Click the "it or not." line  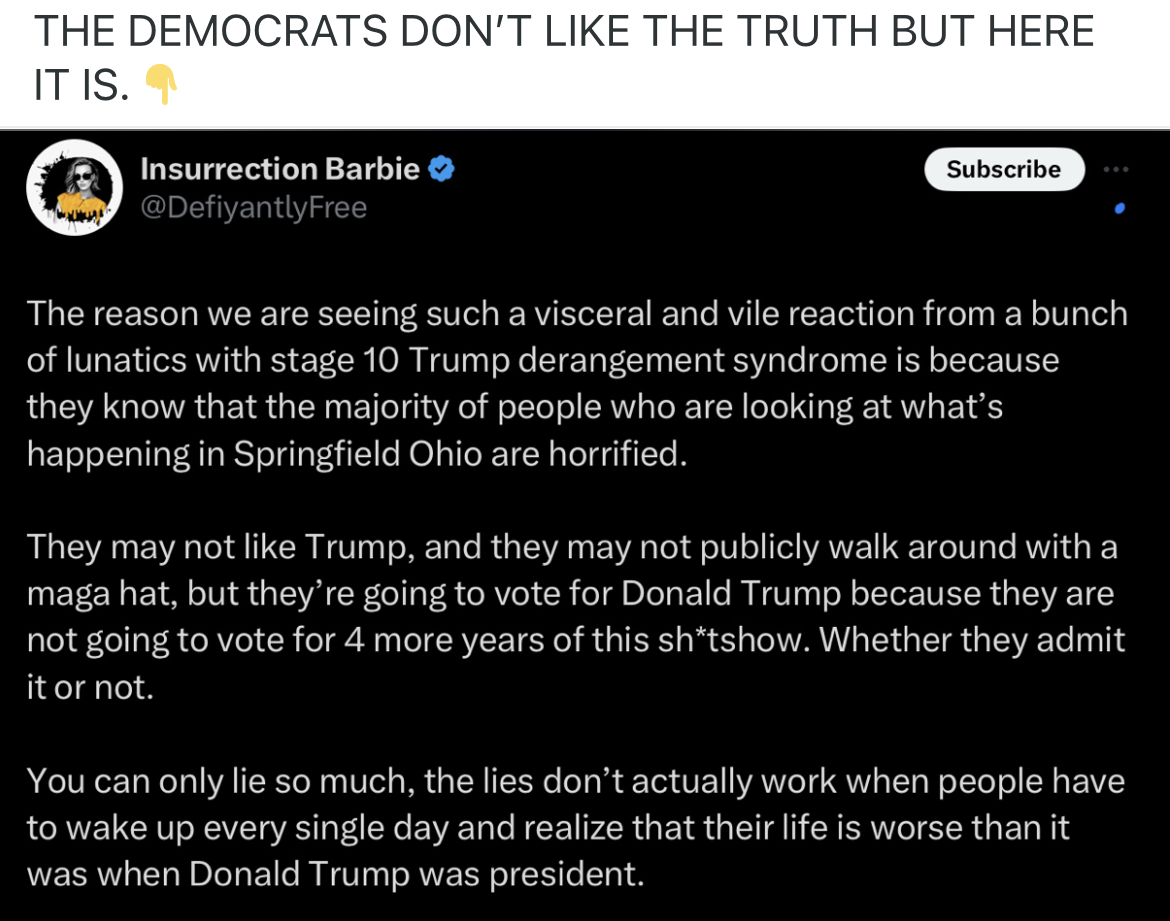(x=90, y=688)
